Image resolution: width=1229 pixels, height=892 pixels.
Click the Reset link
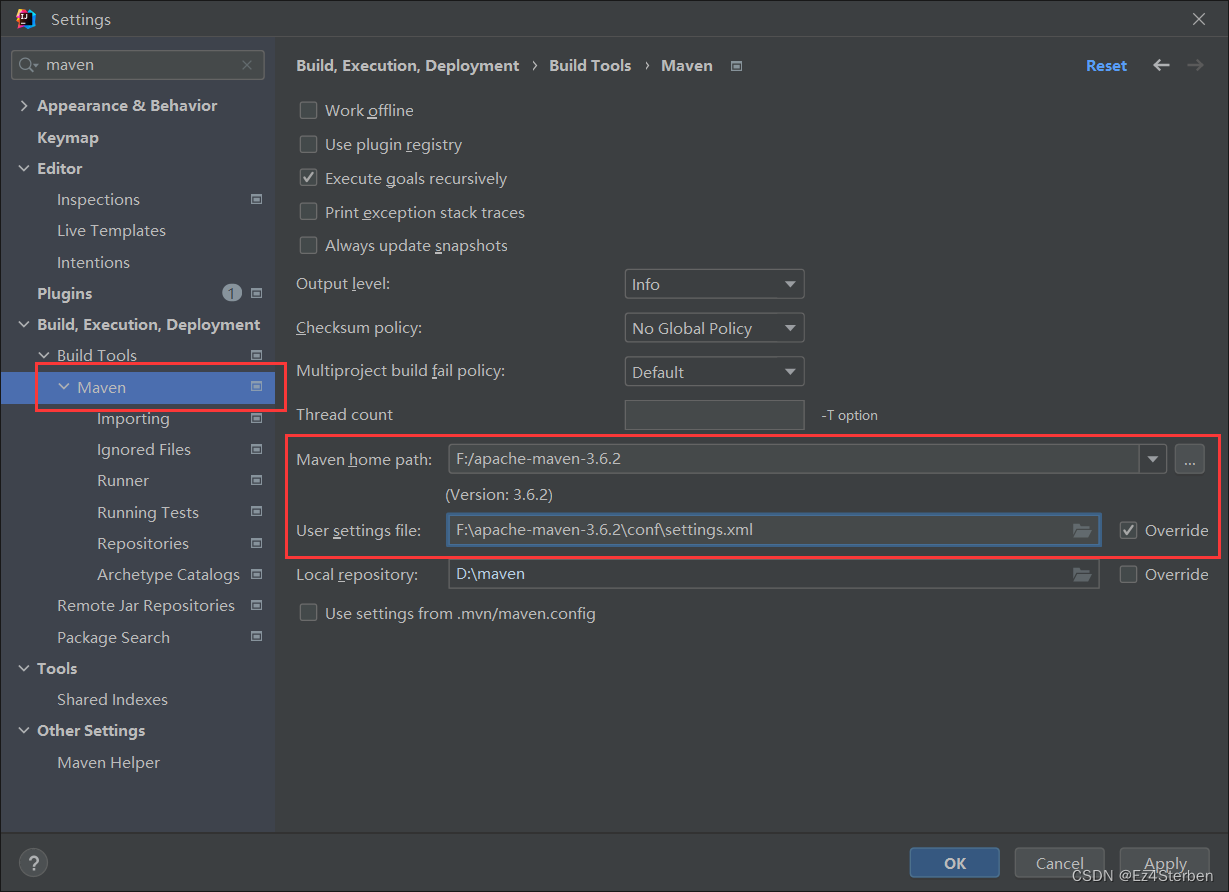tap(1106, 65)
